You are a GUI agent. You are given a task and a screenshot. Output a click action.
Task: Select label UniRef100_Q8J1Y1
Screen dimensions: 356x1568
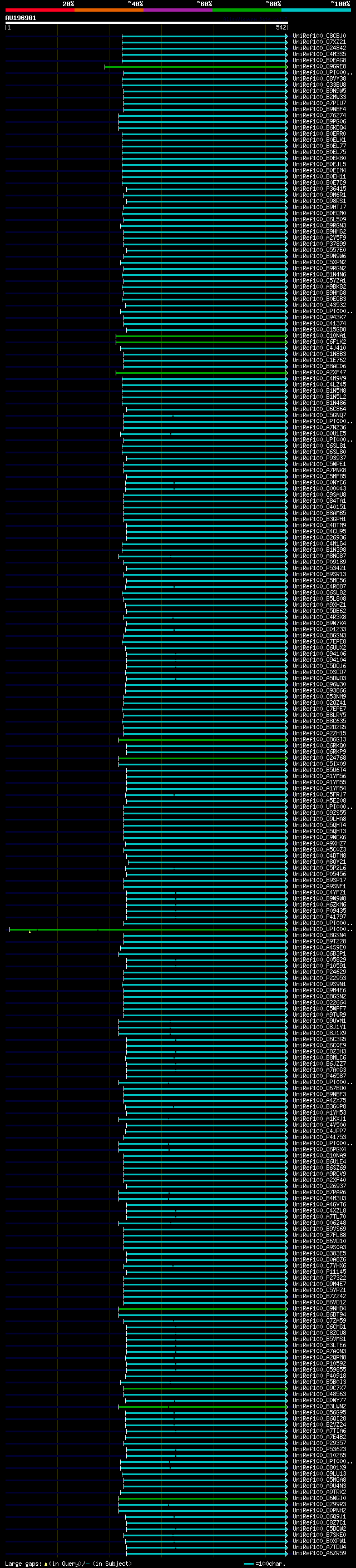pyautogui.click(x=319, y=1027)
